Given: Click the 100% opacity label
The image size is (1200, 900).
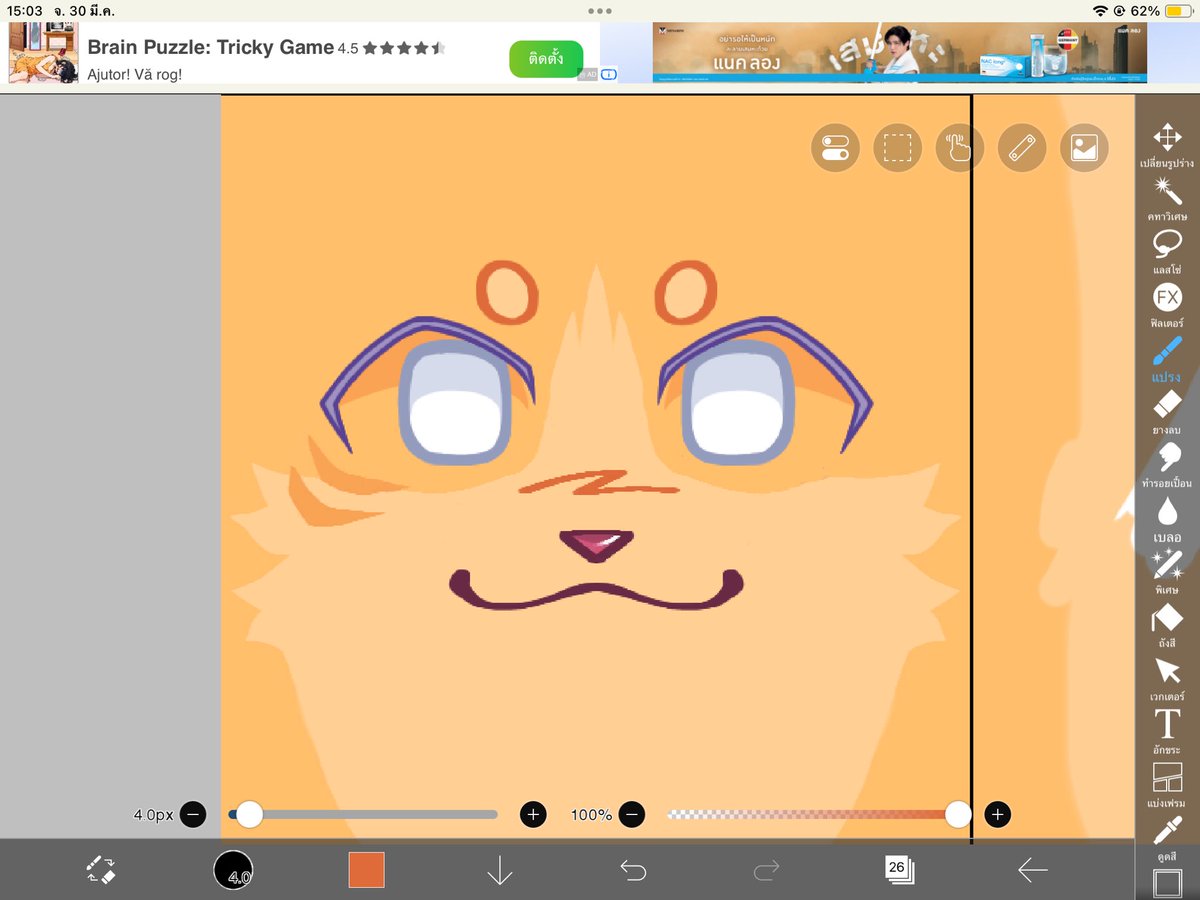Looking at the screenshot, I should pos(591,815).
